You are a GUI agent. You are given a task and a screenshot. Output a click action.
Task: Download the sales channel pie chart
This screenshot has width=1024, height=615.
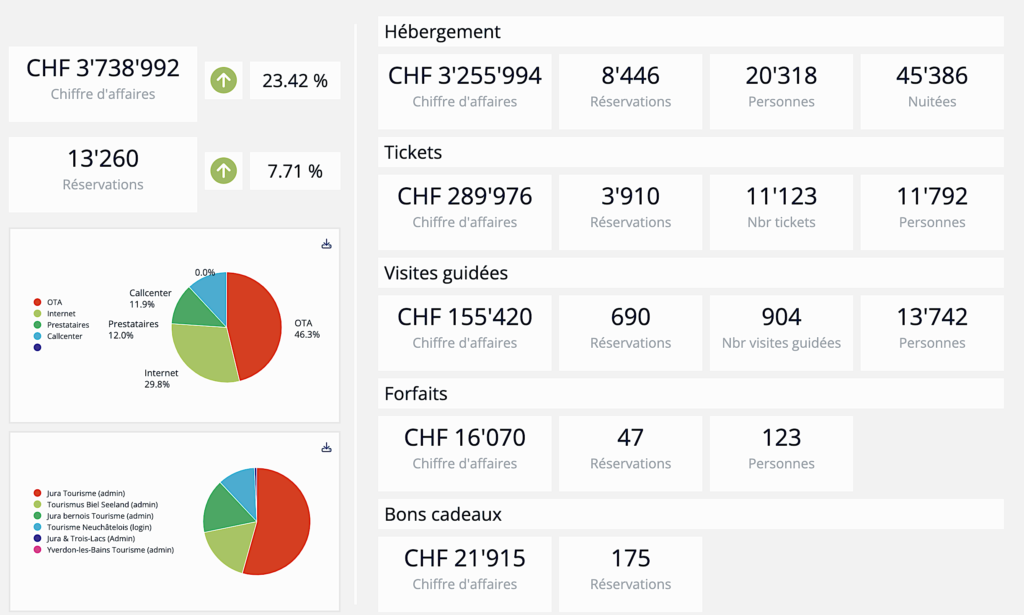pyautogui.click(x=326, y=244)
